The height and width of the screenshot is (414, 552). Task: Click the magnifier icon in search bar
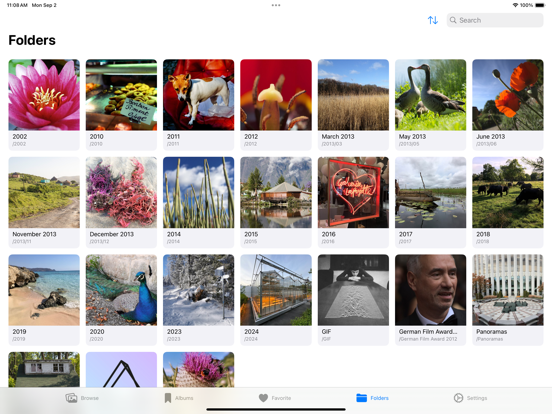tap(453, 20)
